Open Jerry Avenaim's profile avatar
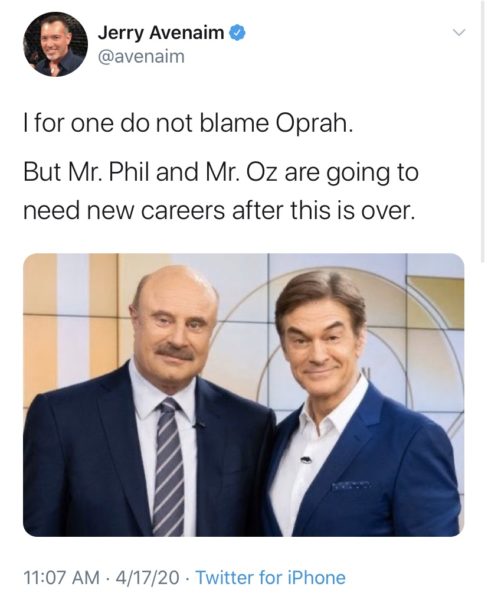Viewport: 488px width, 600px height. tap(55, 44)
